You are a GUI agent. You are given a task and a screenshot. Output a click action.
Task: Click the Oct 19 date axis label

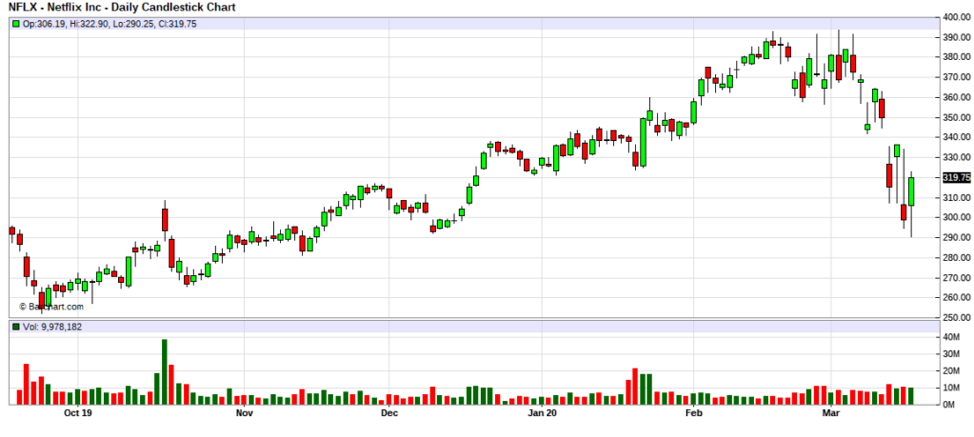(x=79, y=413)
